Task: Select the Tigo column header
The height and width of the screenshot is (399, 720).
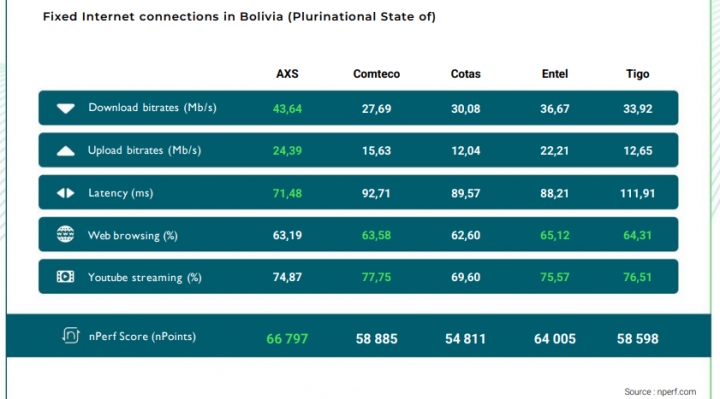Action: (637, 74)
